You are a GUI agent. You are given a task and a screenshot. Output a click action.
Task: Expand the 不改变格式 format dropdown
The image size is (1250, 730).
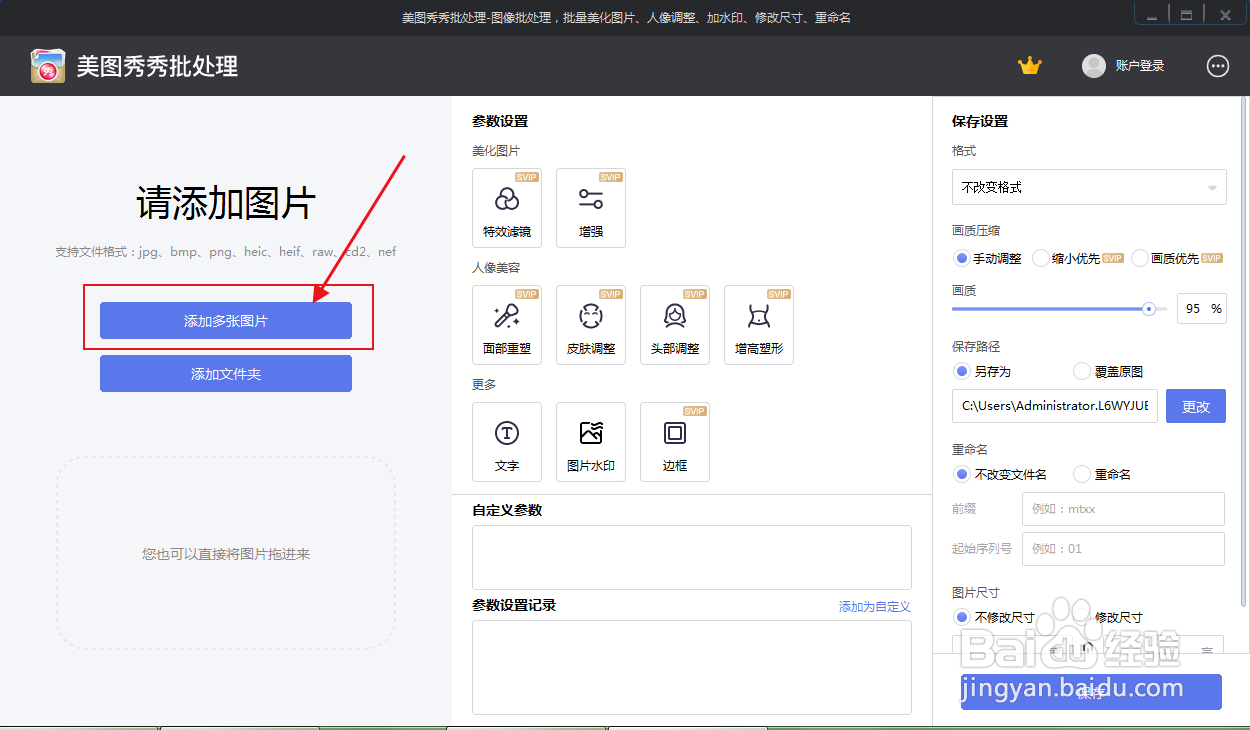click(1089, 187)
